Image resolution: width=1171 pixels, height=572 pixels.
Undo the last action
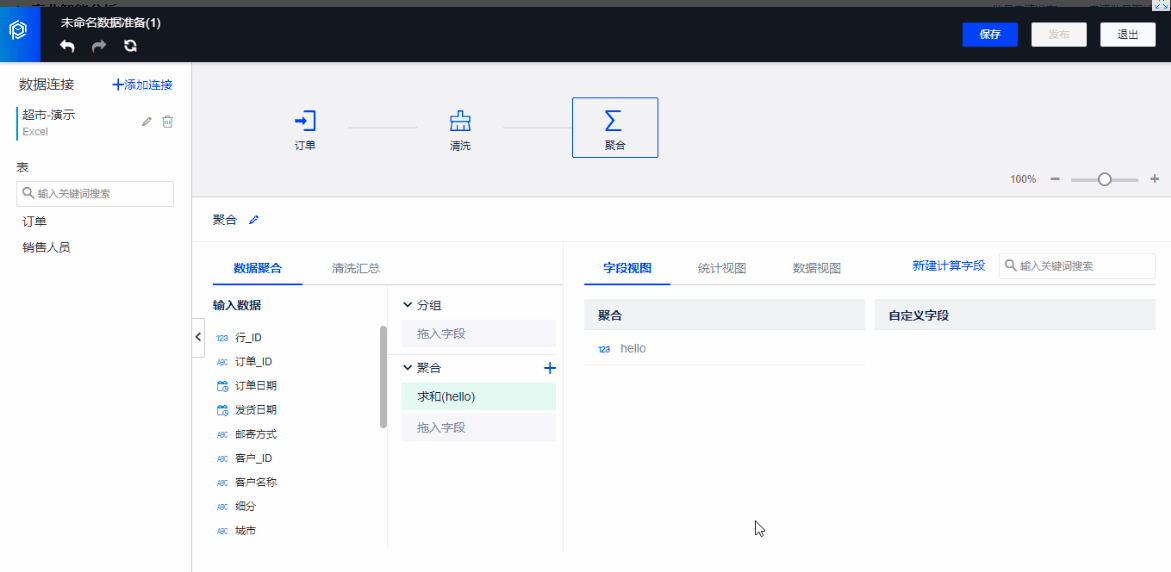coord(67,46)
